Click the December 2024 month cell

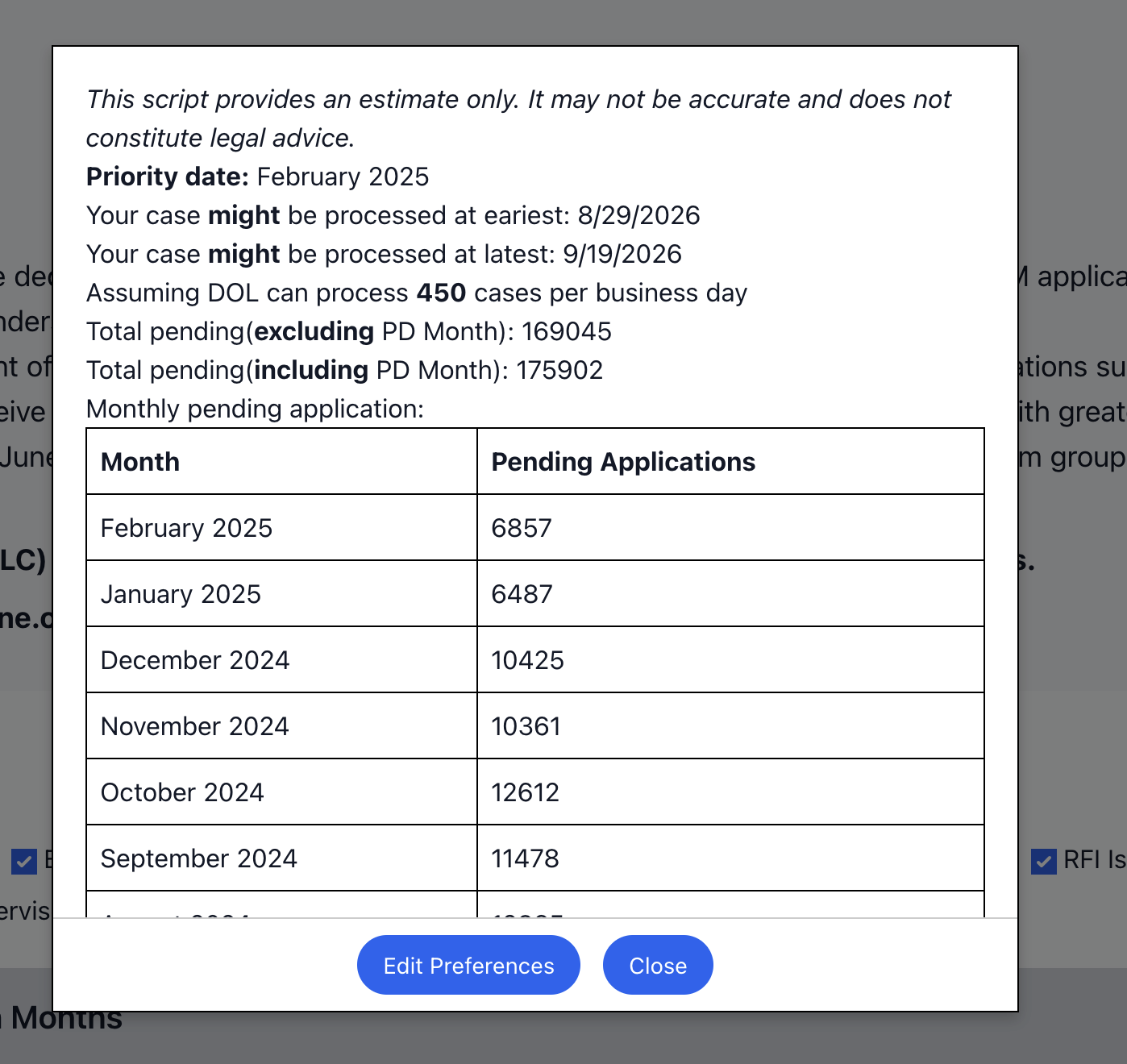click(x=195, y=660)
